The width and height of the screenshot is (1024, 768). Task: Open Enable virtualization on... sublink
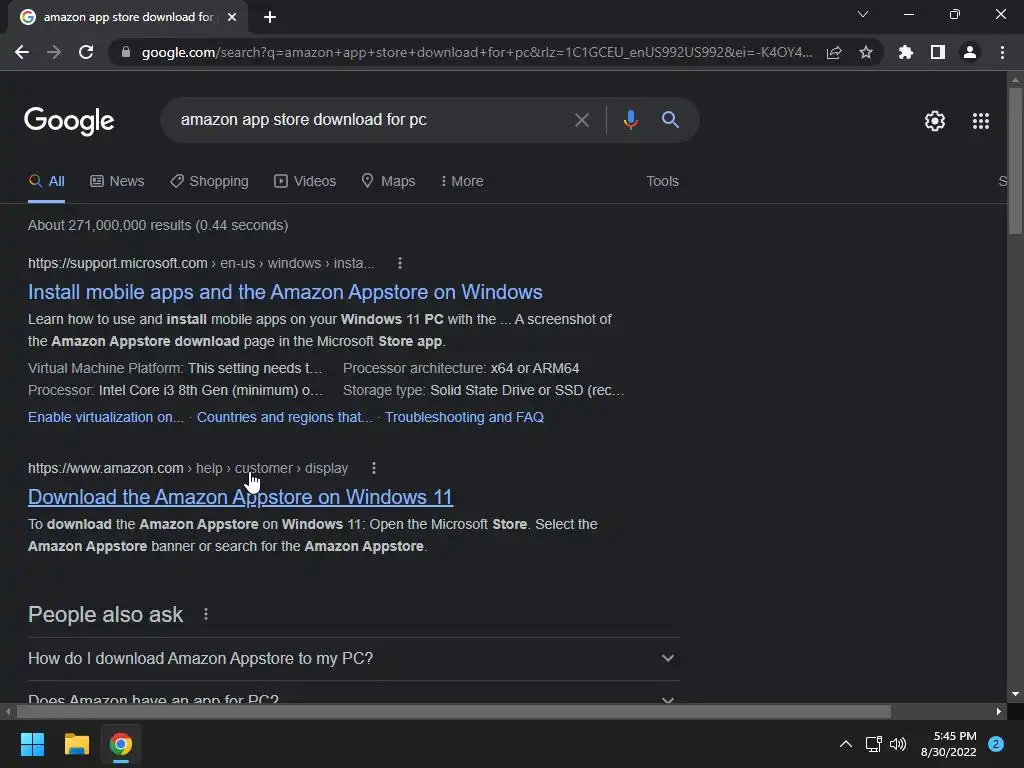pos(106,417)
